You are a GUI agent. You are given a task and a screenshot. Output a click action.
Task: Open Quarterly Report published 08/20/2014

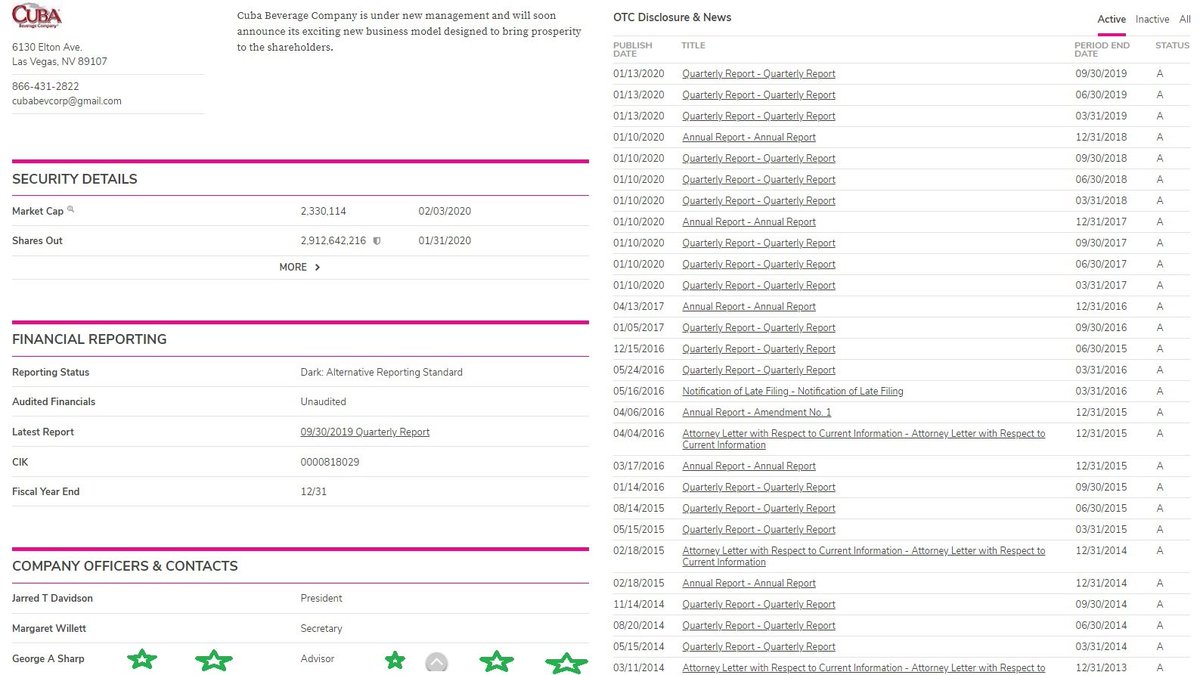tap(759, 625)
